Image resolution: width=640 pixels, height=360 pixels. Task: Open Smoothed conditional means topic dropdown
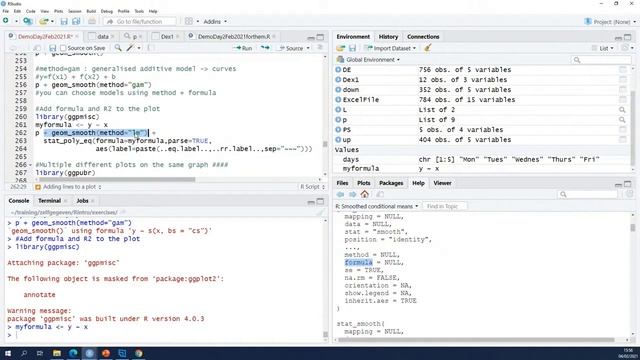(377, 207)
